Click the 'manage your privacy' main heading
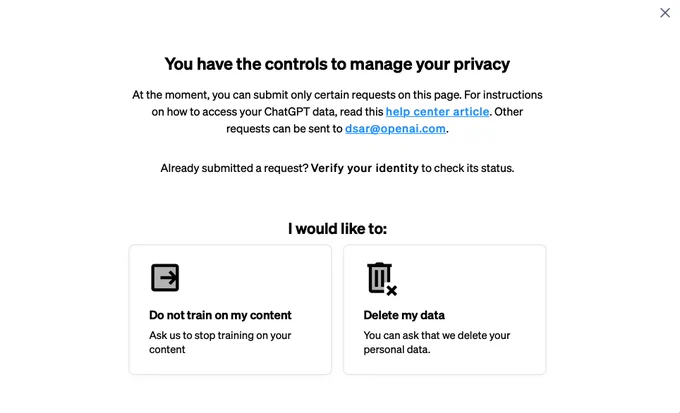 click(x=337, y=64)
